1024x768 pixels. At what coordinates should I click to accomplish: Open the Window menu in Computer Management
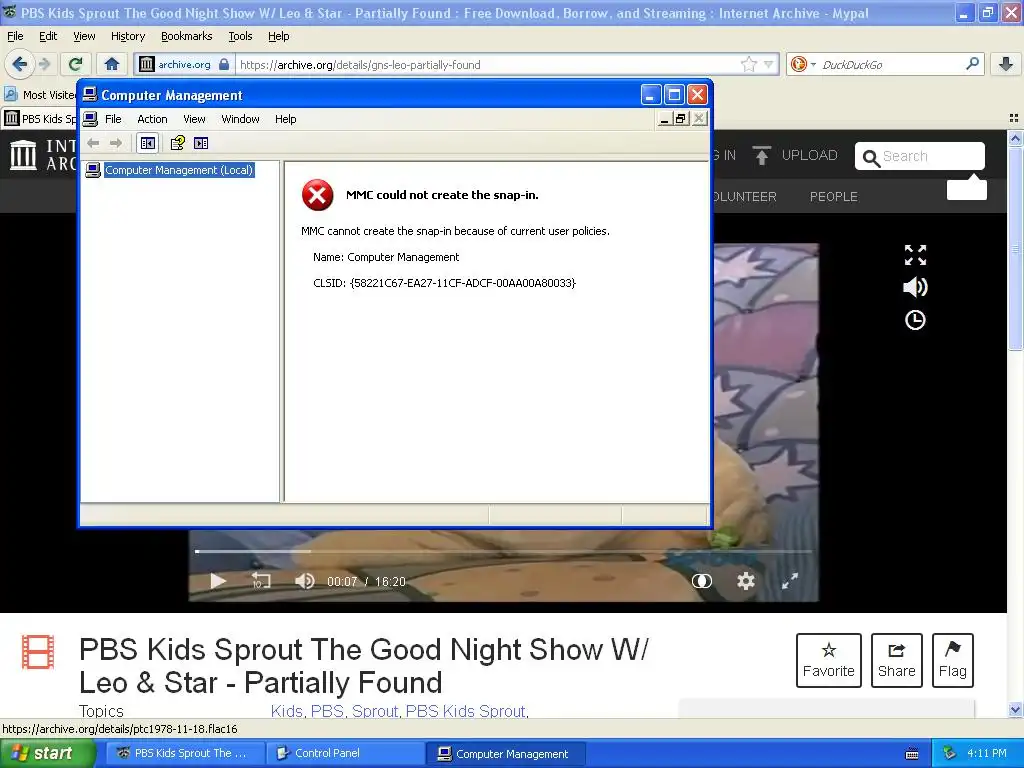(240, 119)
